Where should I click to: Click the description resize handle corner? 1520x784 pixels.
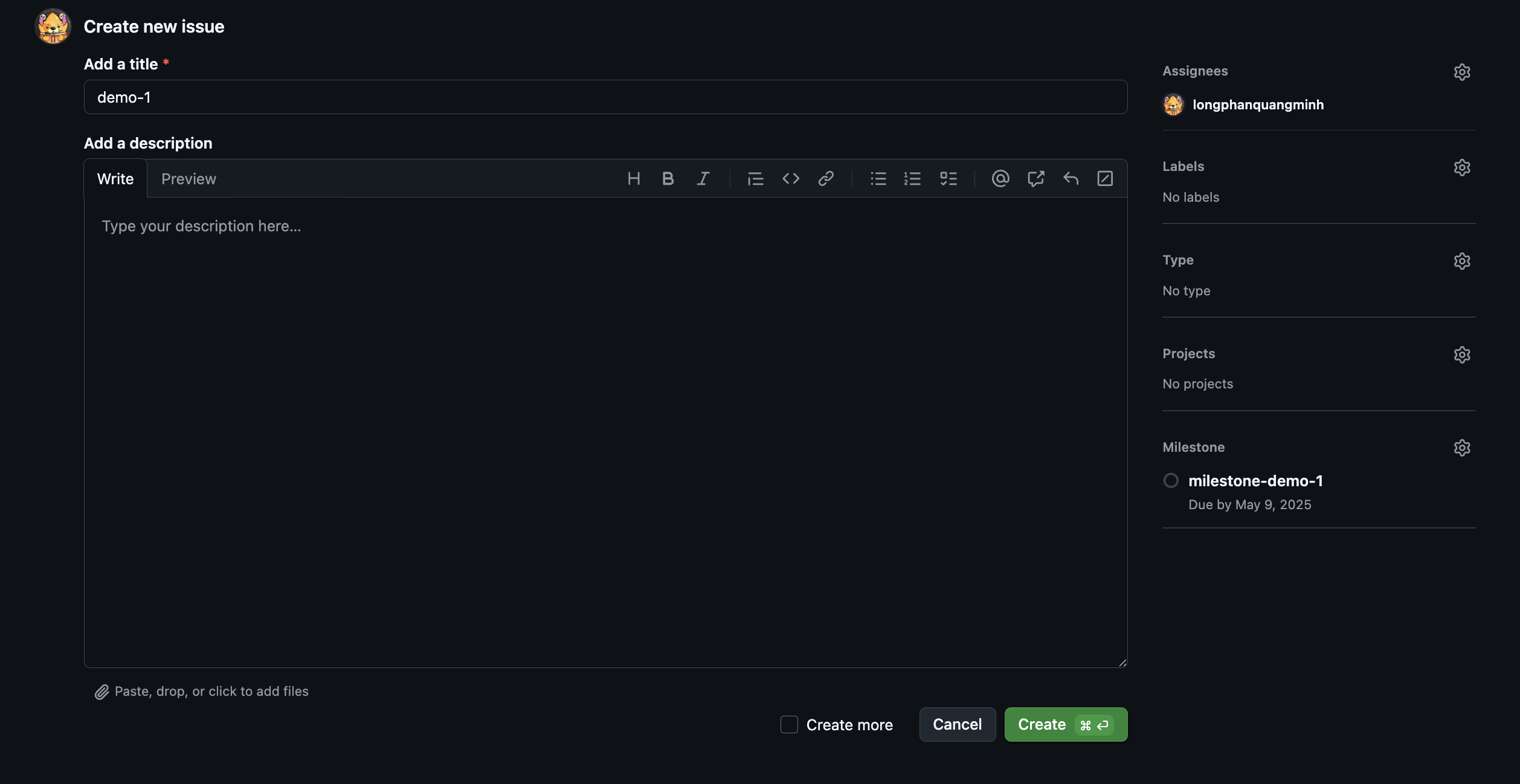click(x=1122, y=662)
